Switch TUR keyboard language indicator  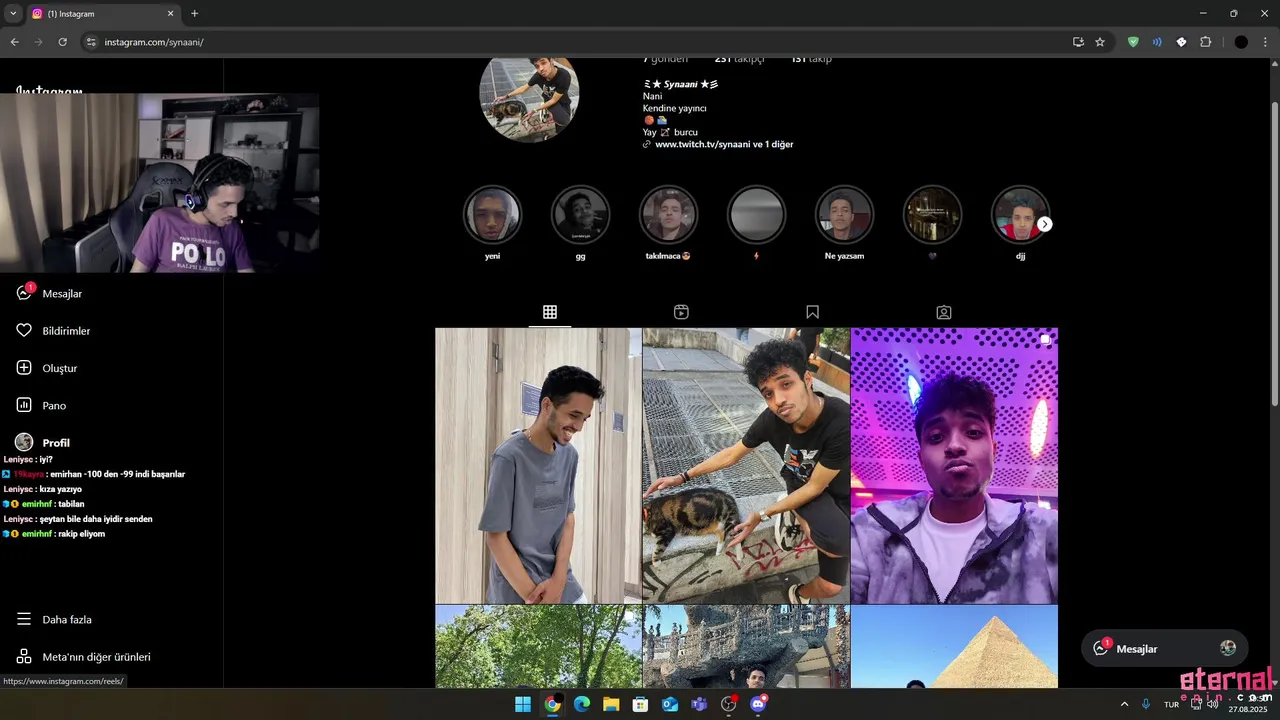point(1171,704)
